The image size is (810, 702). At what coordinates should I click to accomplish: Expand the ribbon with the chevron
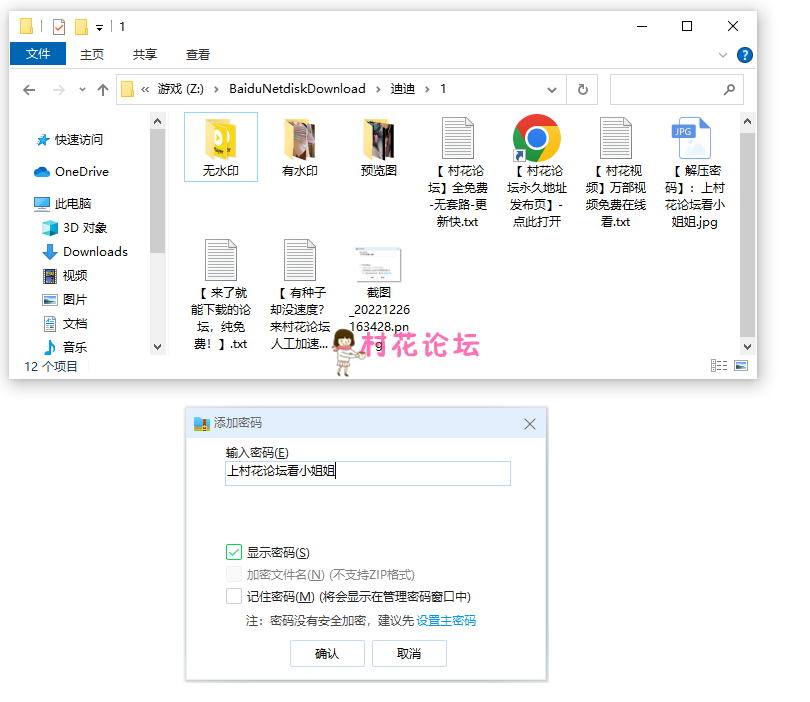tap(723, 55)
